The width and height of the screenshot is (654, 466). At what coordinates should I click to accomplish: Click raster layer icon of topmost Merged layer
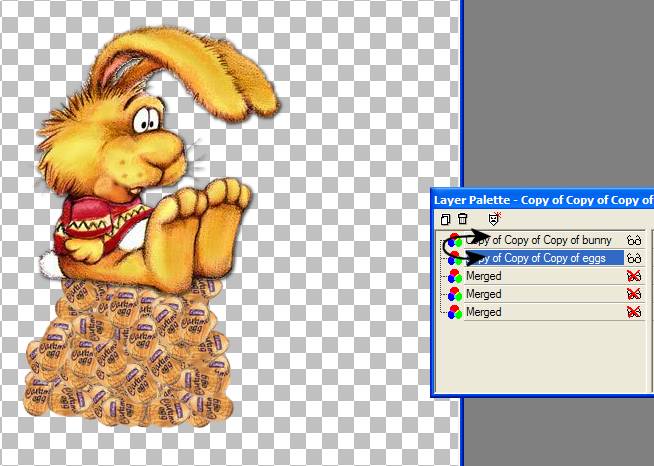(455, 276)
